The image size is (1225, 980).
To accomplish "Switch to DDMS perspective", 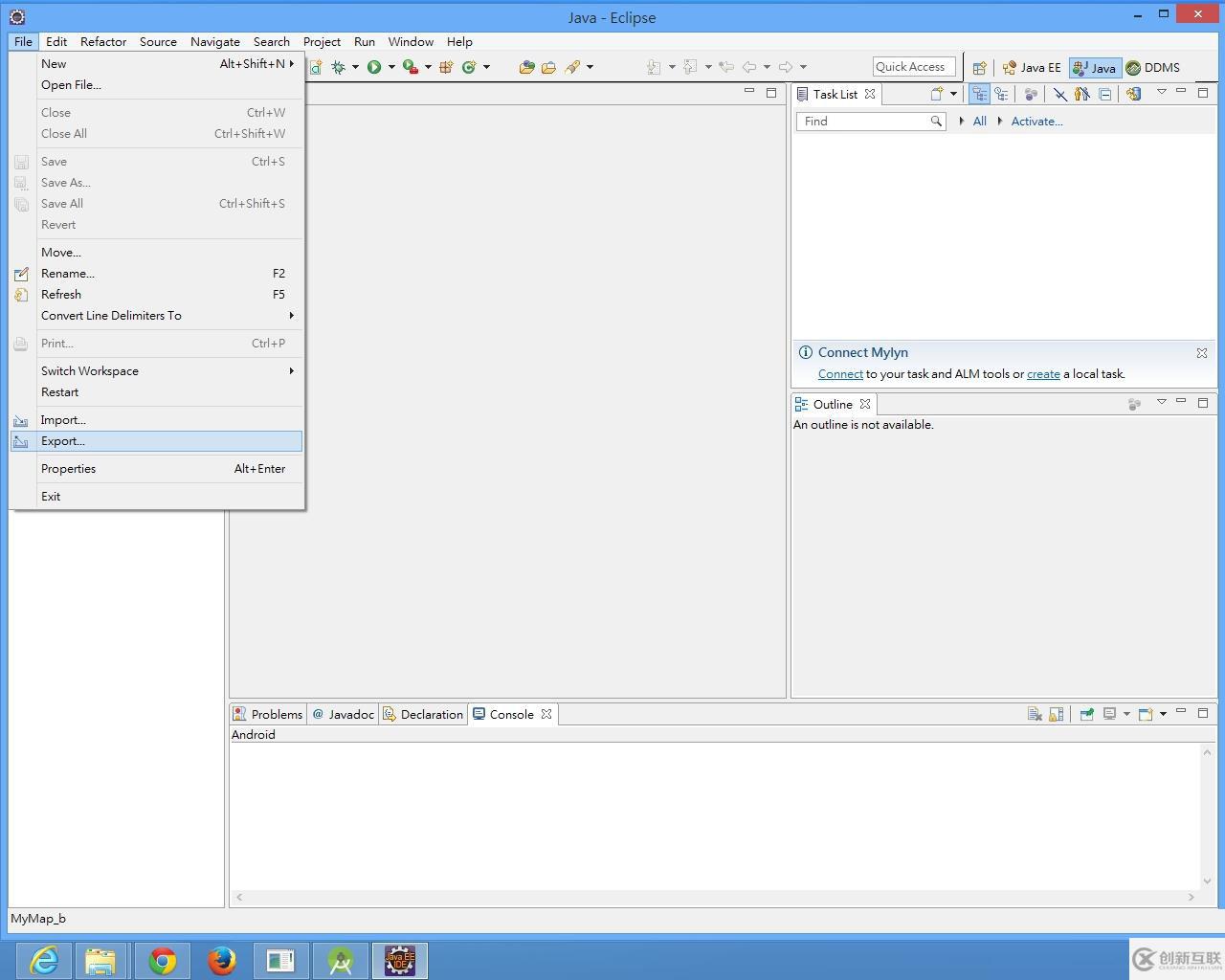I will pos(1152,68).
